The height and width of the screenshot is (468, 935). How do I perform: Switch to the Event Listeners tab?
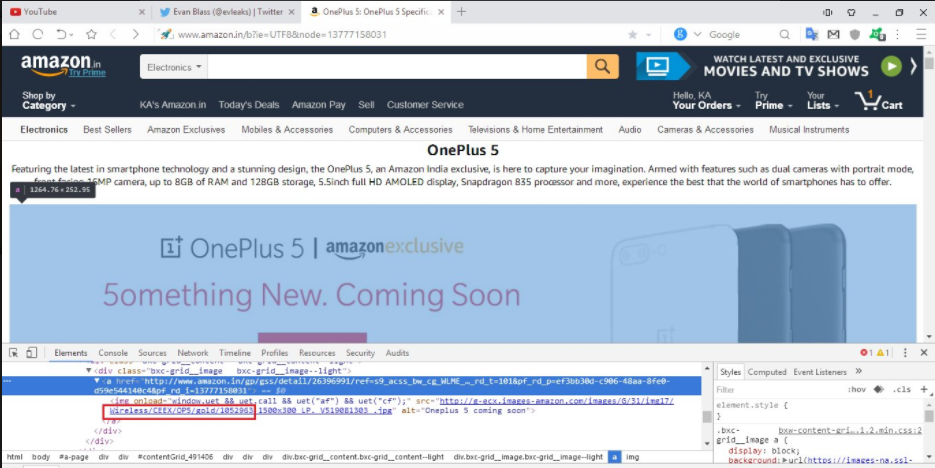tap(820, 371)
